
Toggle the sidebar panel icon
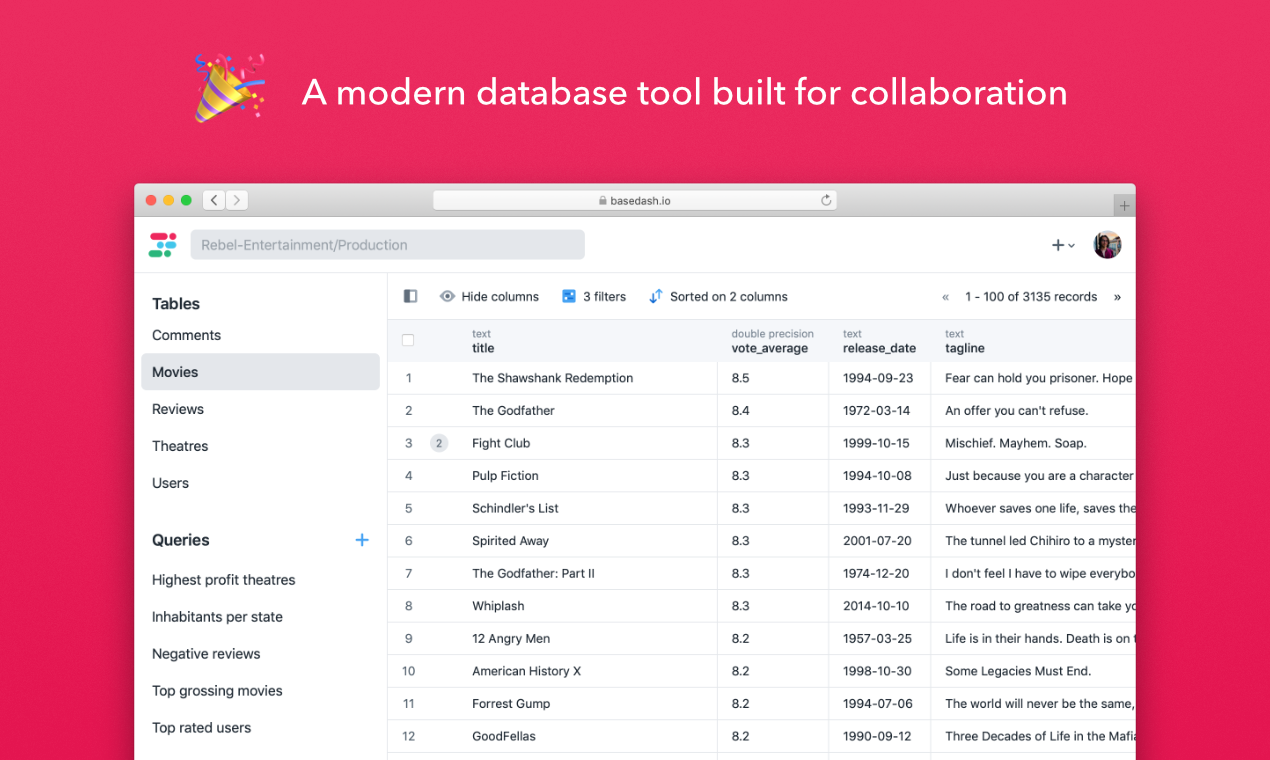pos(410,296)
